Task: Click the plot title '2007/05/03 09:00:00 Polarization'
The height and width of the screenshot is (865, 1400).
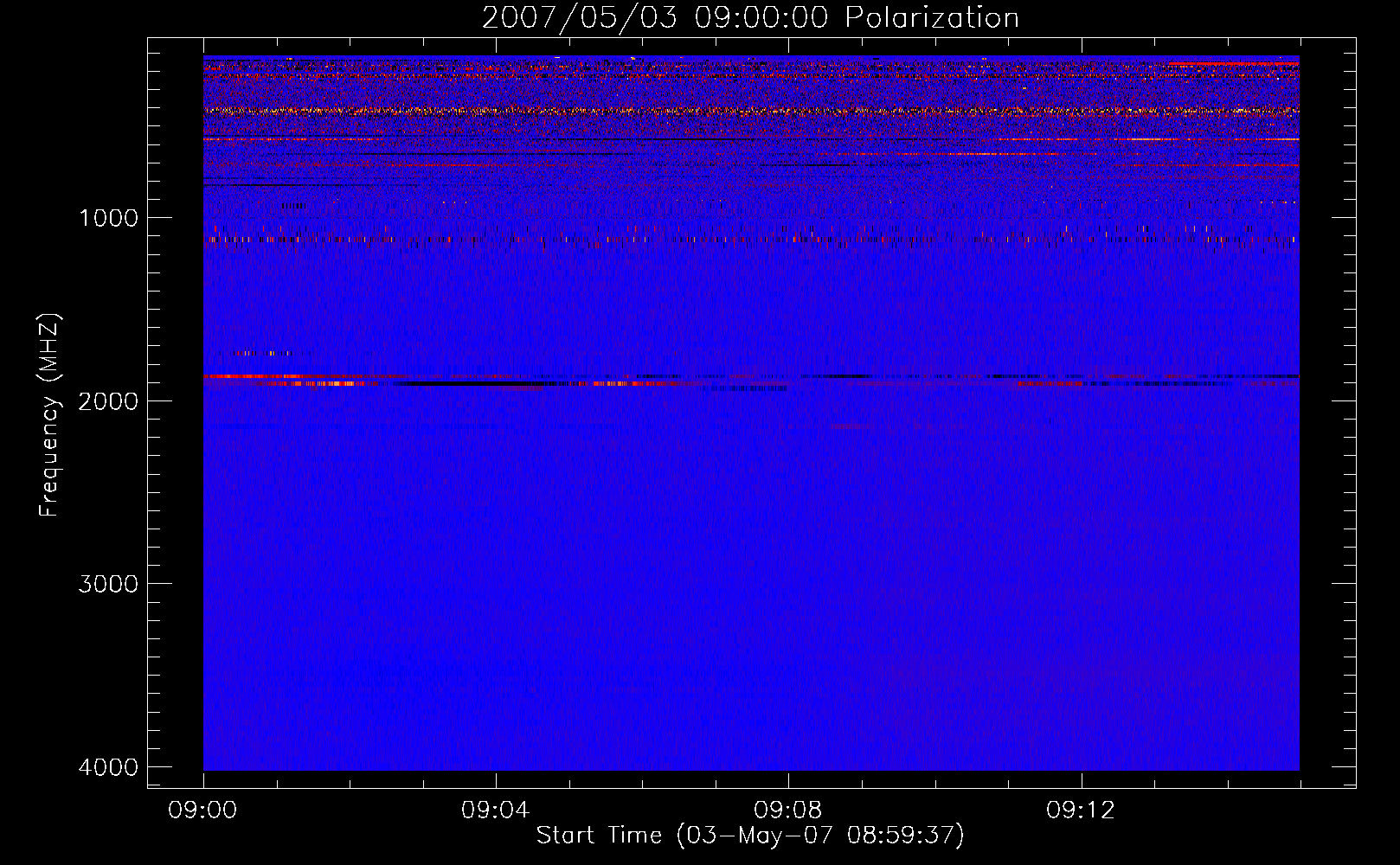Action: point(750,18)
